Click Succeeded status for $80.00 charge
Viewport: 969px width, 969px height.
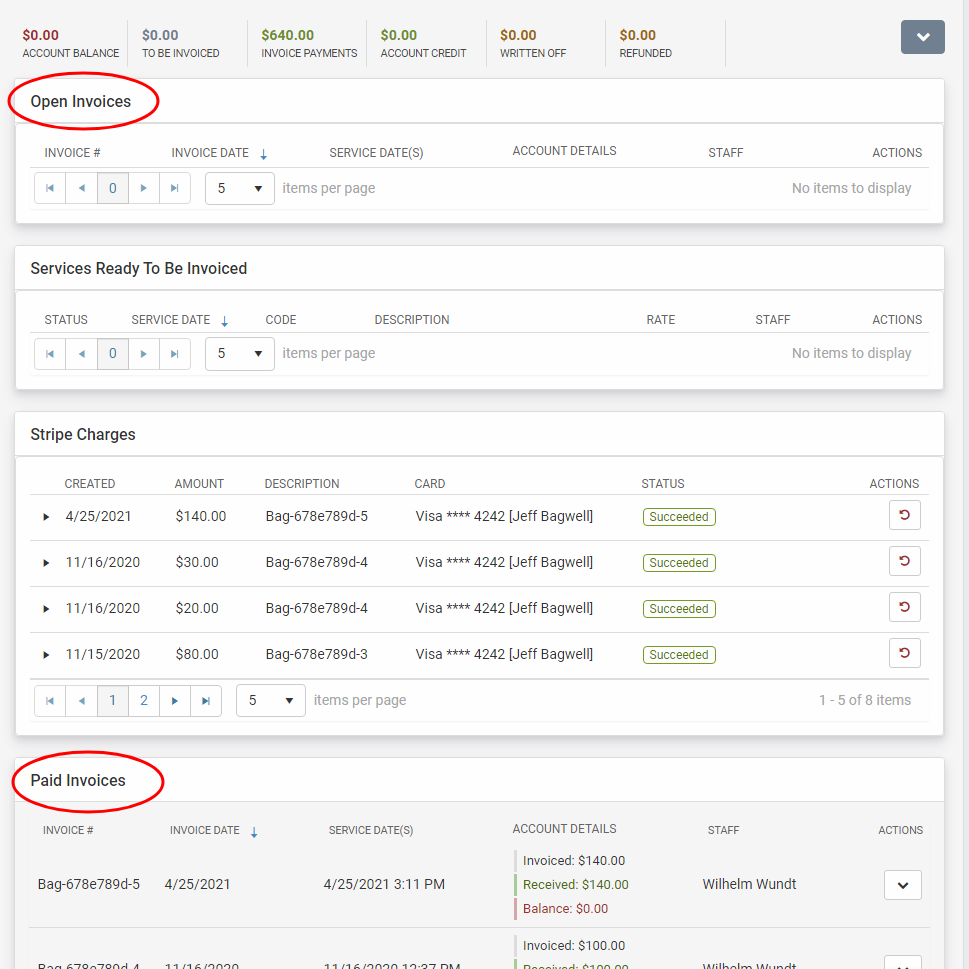pyautogui.click(x=679, y=654)
